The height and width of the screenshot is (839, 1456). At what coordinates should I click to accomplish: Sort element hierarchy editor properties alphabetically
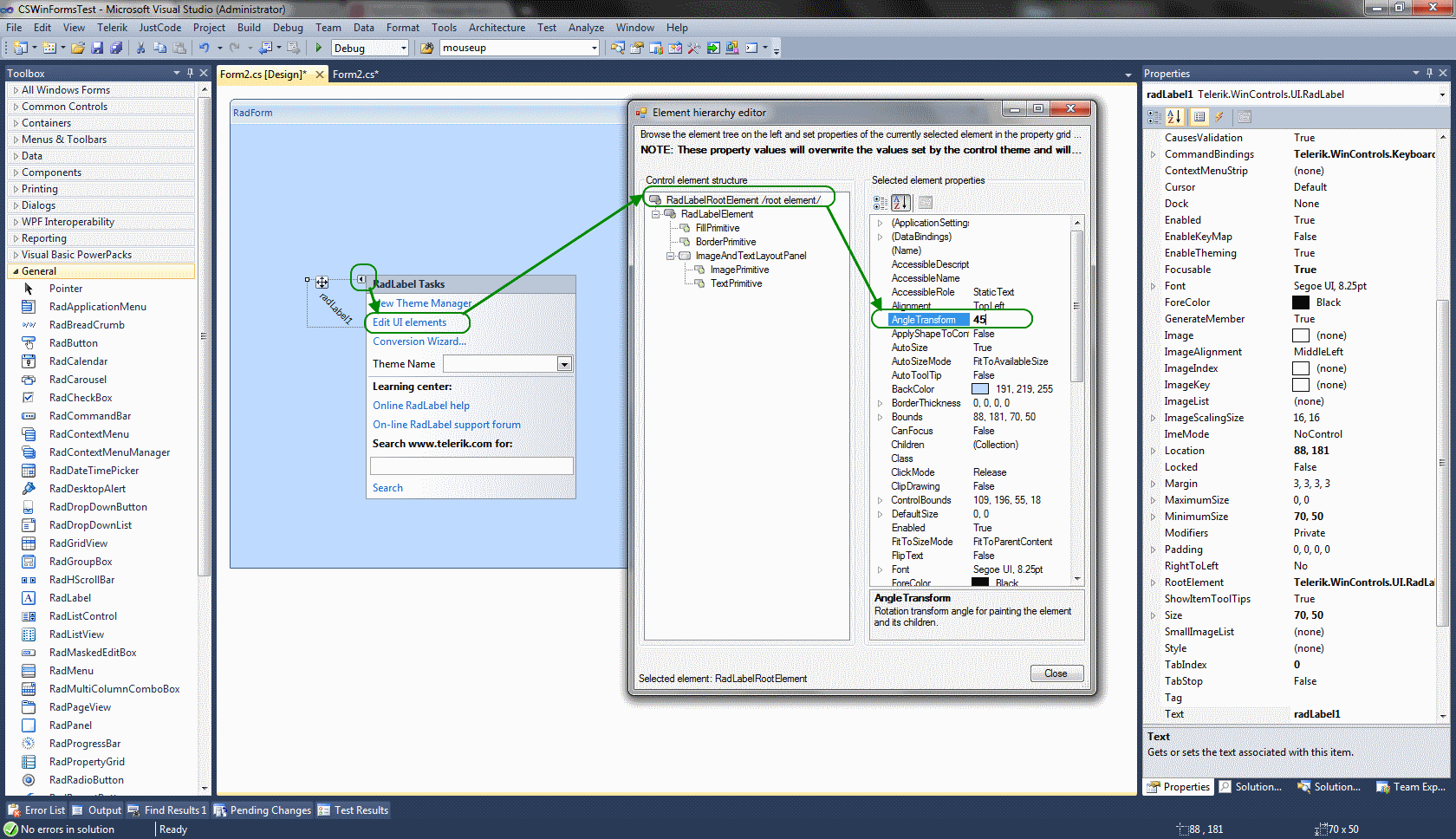coord(900,202)
